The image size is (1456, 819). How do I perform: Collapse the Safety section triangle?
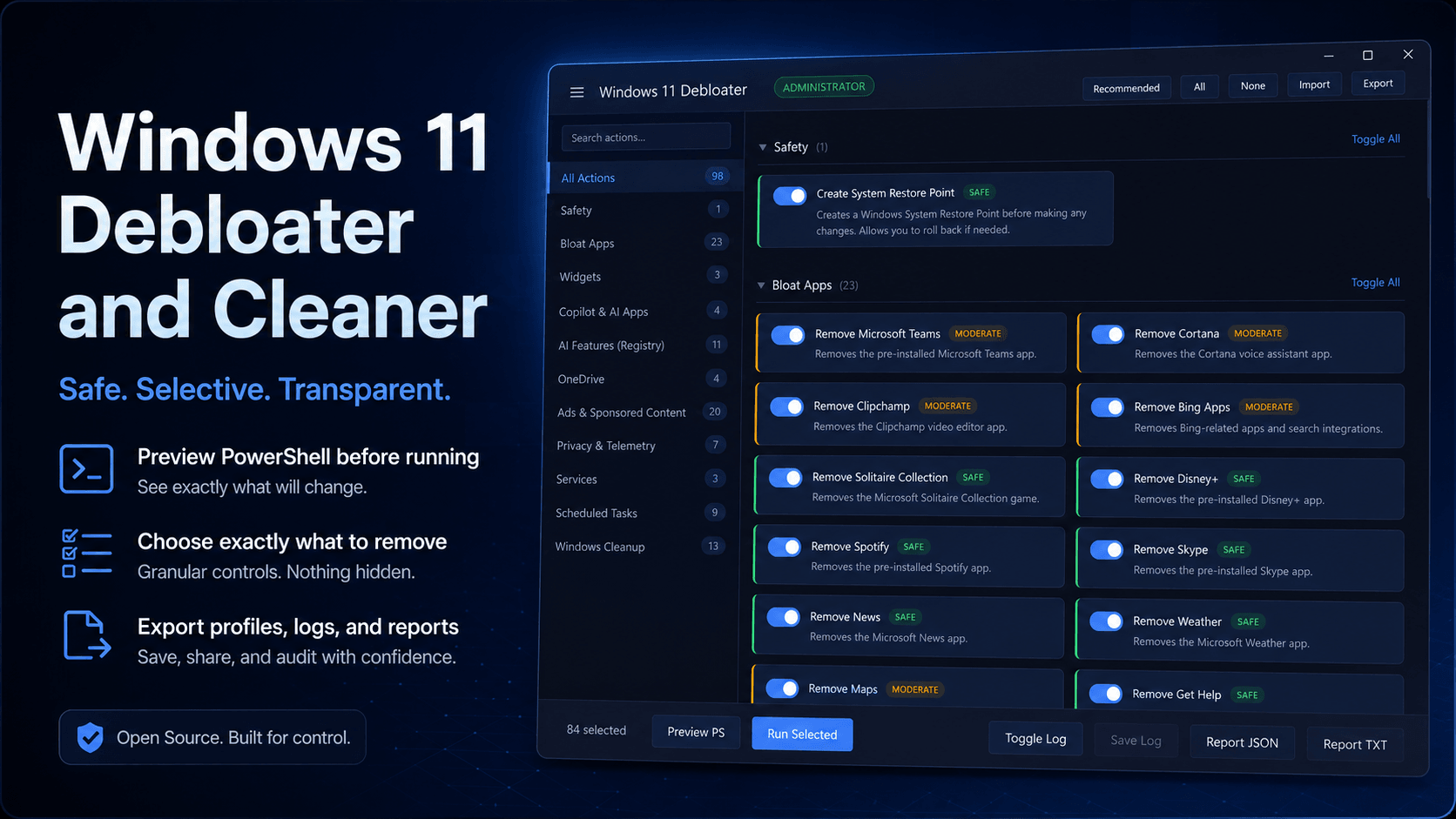(763, 147)
